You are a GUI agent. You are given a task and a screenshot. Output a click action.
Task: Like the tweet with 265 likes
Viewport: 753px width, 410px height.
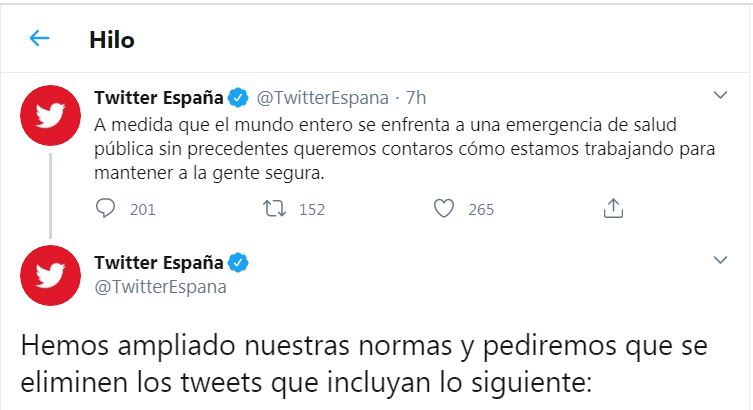[445, 208]
